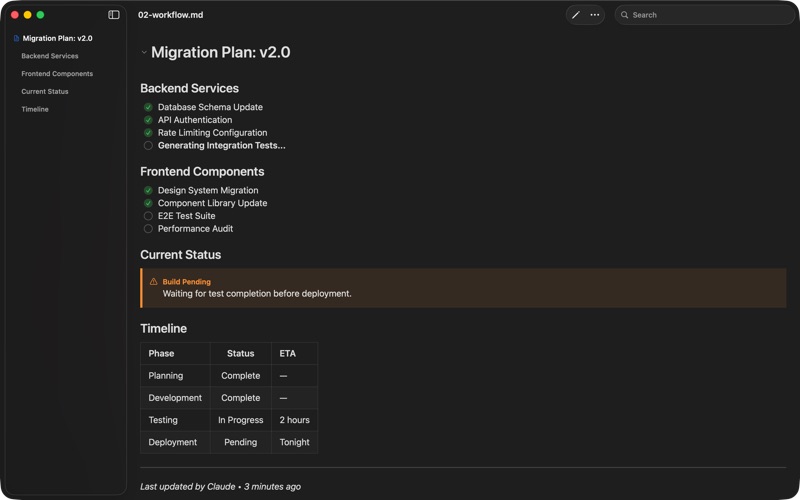This screenshot has width=800, height=500.
Task: Toggle the sidebar panel icon
Action: point(114,15)
